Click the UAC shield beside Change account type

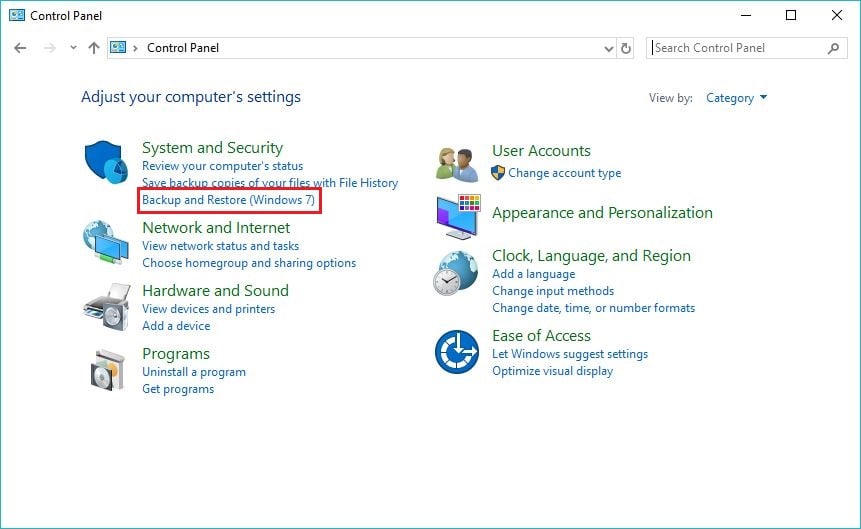[497, 173]
